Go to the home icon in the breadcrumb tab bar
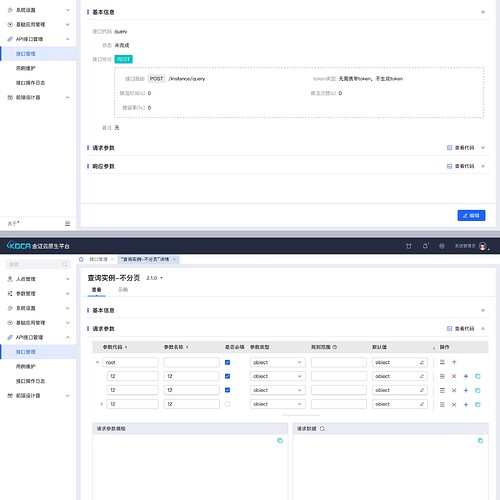The height and width of the screenshot is (500, 500). tap(81, 259)
